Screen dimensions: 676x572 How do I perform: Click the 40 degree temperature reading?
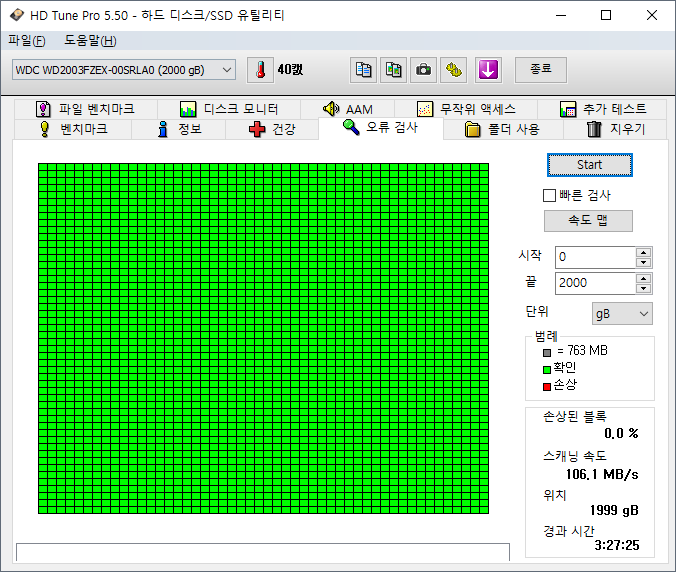(x=290, y=69)
